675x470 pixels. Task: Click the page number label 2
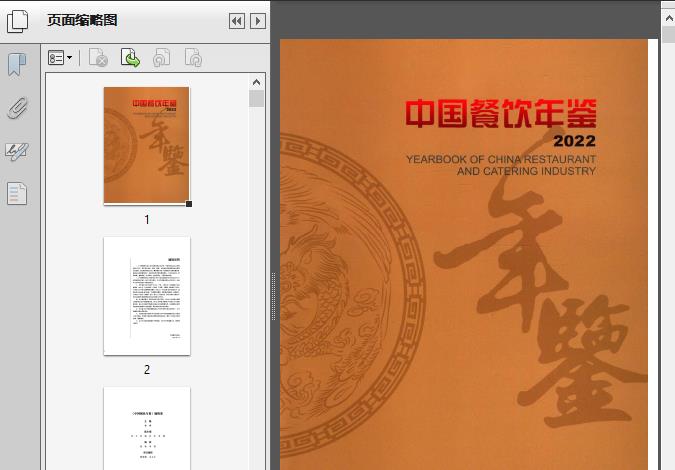point(147,370)
